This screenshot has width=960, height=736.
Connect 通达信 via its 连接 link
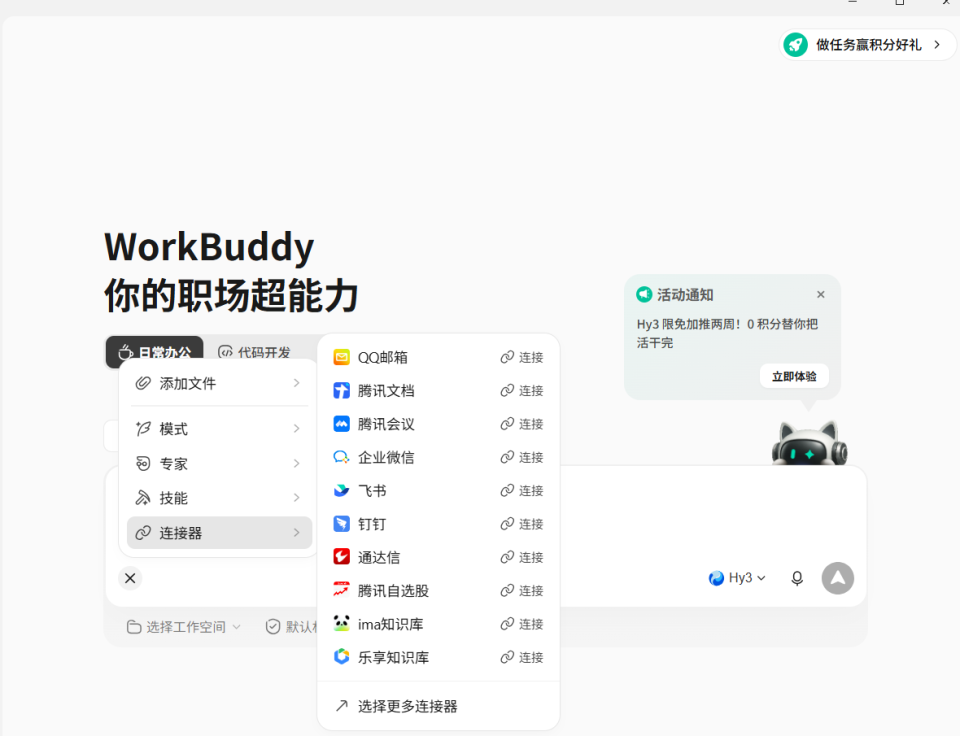click(522, 557)
